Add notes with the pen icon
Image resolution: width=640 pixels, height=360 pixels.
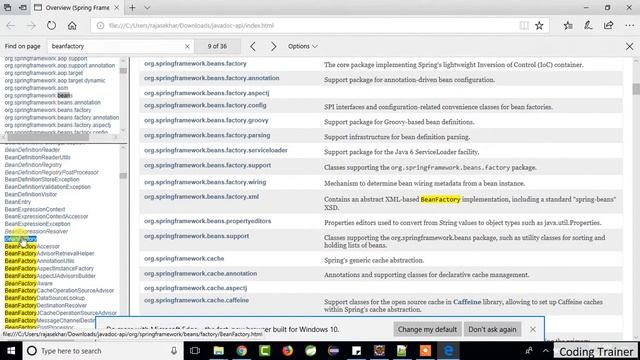pyautogui.click(x=588, y=25)
